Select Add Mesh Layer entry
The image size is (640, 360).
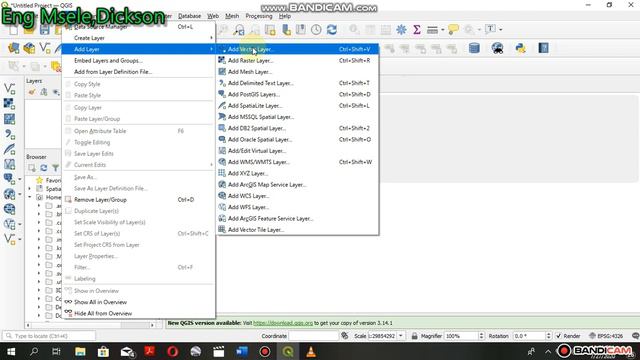click(x=298, y=72)
